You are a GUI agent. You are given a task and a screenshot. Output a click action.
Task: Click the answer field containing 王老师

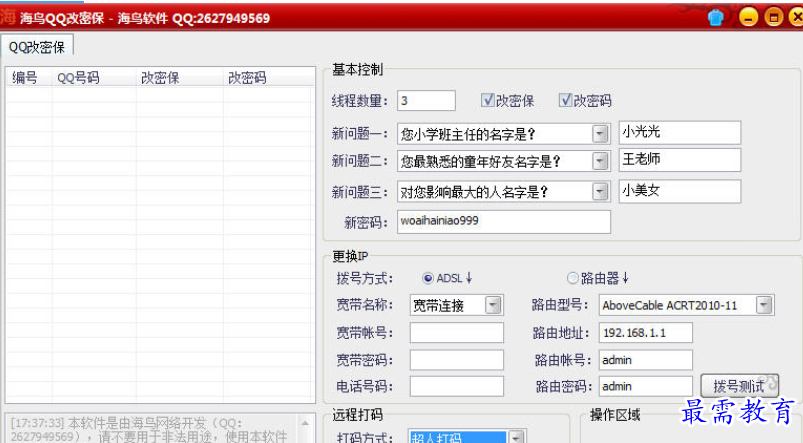coord(680,160)
